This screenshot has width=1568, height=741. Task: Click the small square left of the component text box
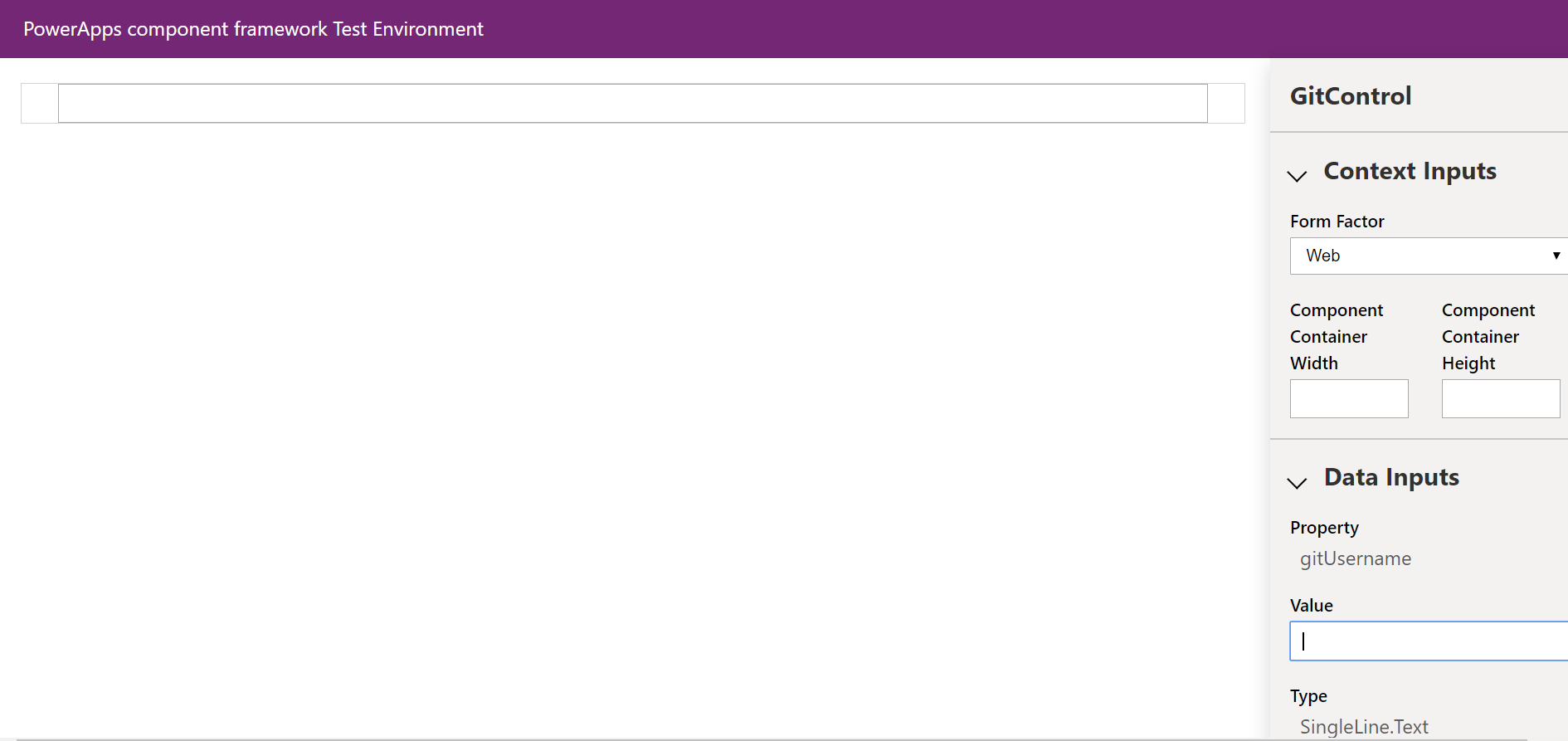pos(39,103)
